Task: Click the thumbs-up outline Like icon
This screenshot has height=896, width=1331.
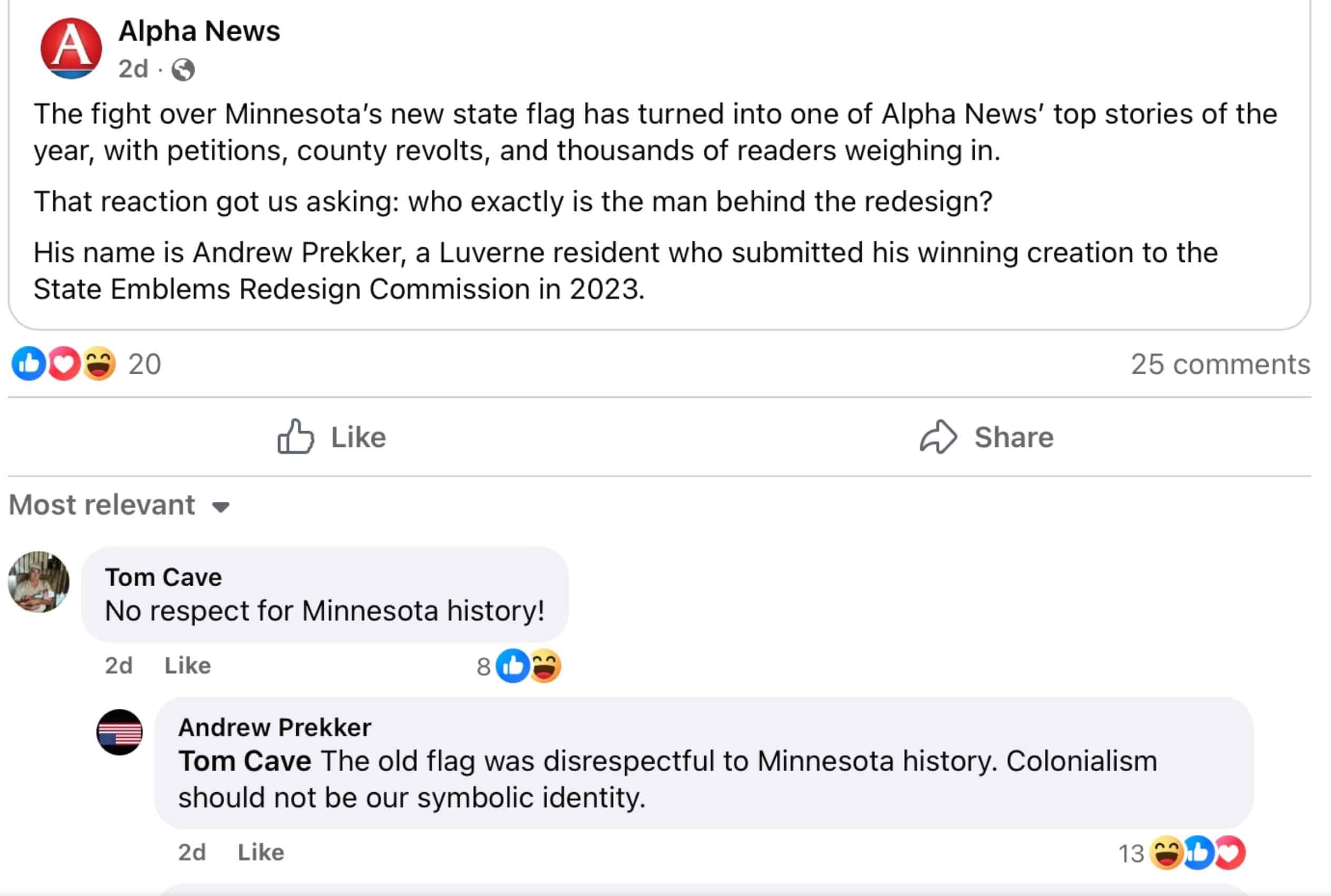Action: 296,437
